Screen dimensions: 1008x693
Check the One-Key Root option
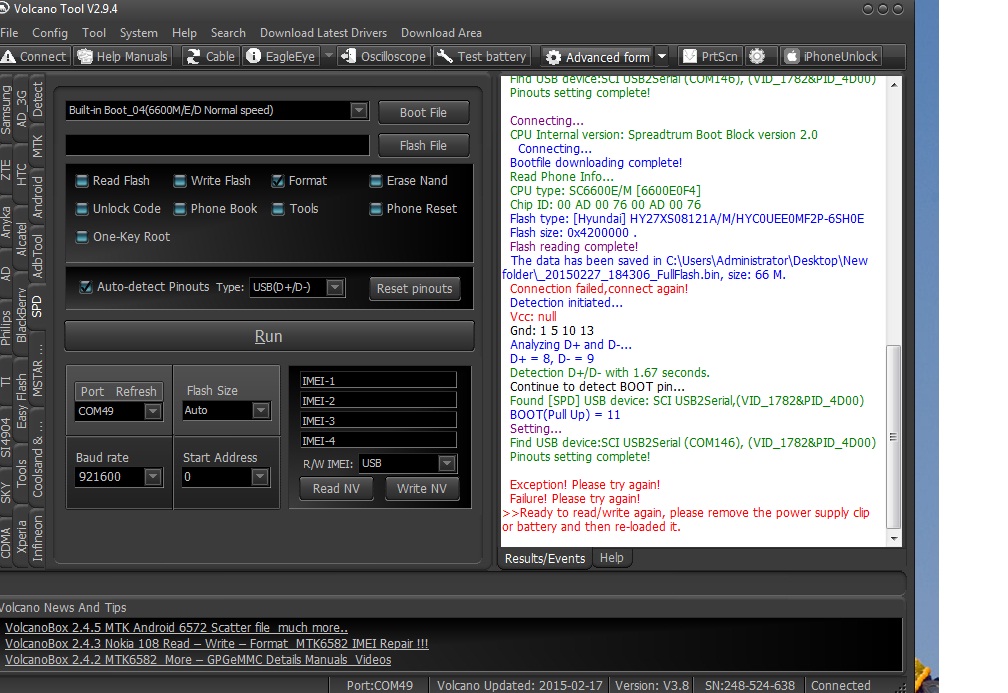point(82,237)
